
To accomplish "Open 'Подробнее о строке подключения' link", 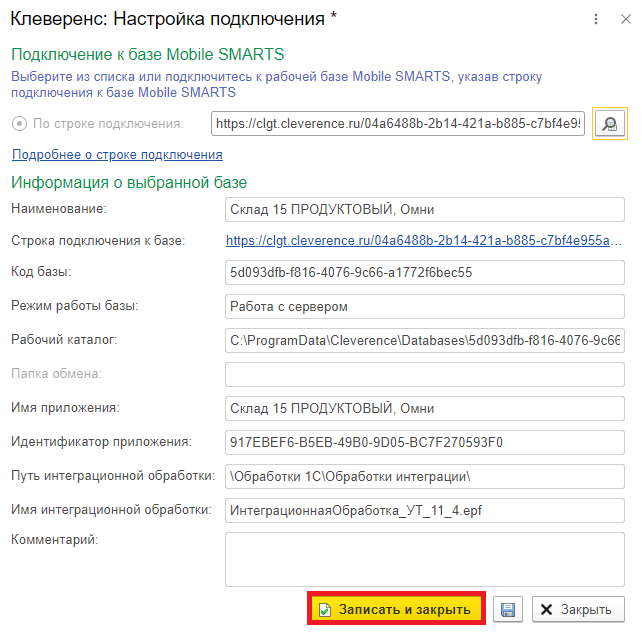I will [117, 155].
